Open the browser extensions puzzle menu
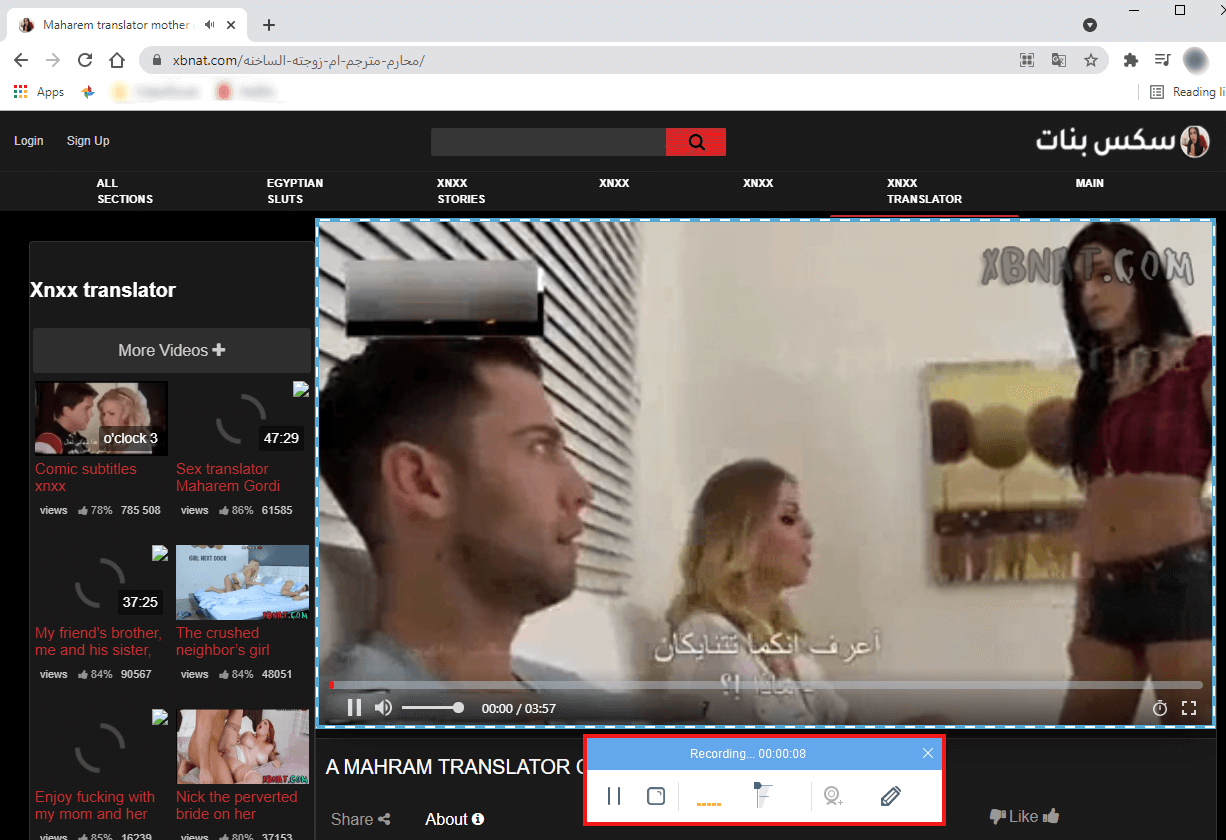 [x=1131, y=60]
